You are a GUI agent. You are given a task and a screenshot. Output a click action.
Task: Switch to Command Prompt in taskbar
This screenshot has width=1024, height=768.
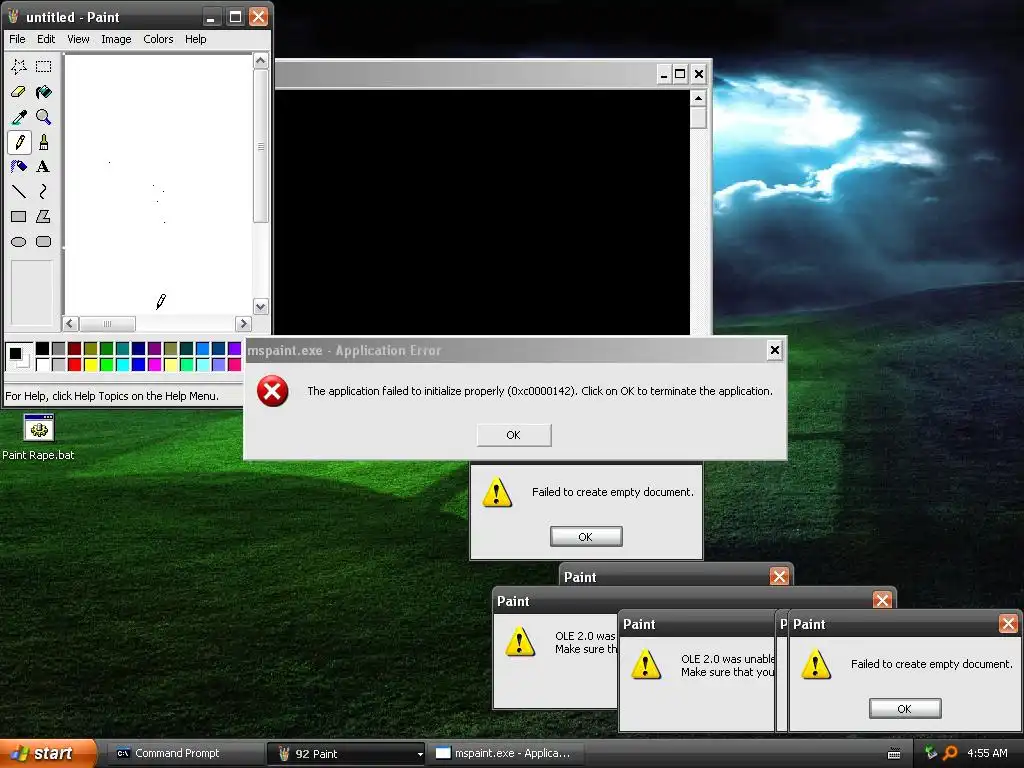pos(184,753)
